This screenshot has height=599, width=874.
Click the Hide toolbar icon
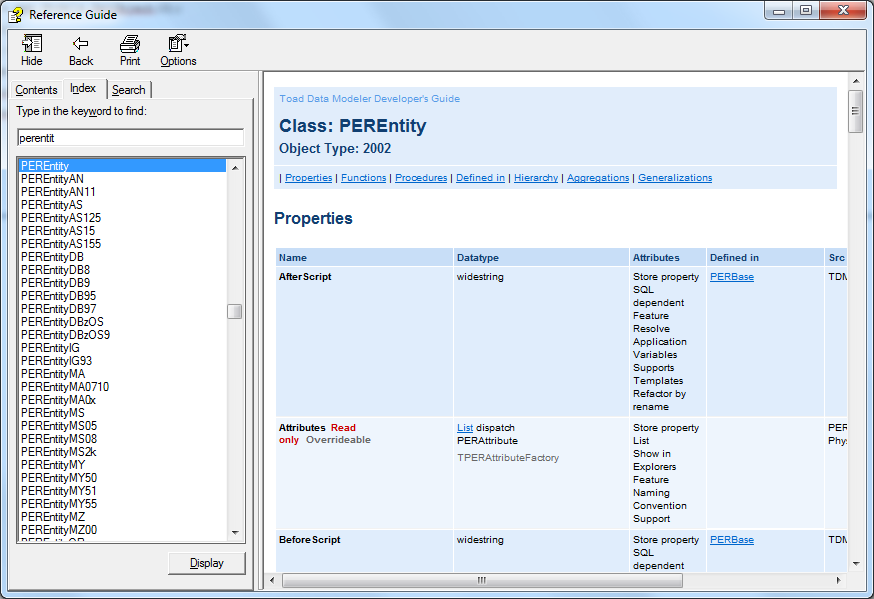[x=32, y=43]
